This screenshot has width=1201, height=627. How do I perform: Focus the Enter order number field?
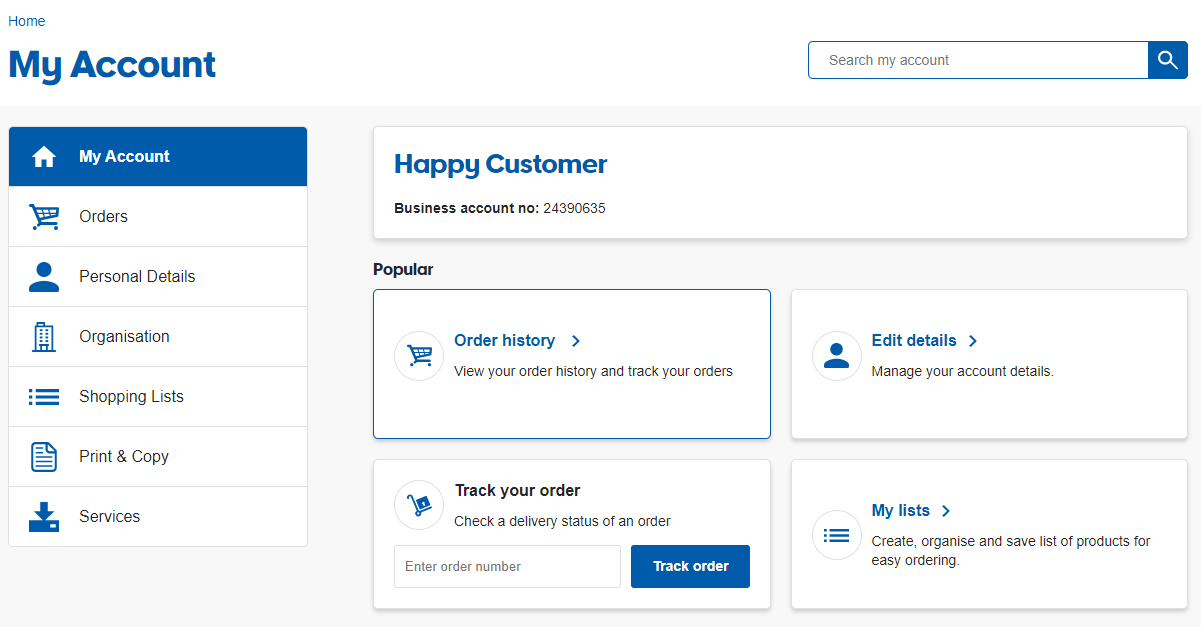507,566
